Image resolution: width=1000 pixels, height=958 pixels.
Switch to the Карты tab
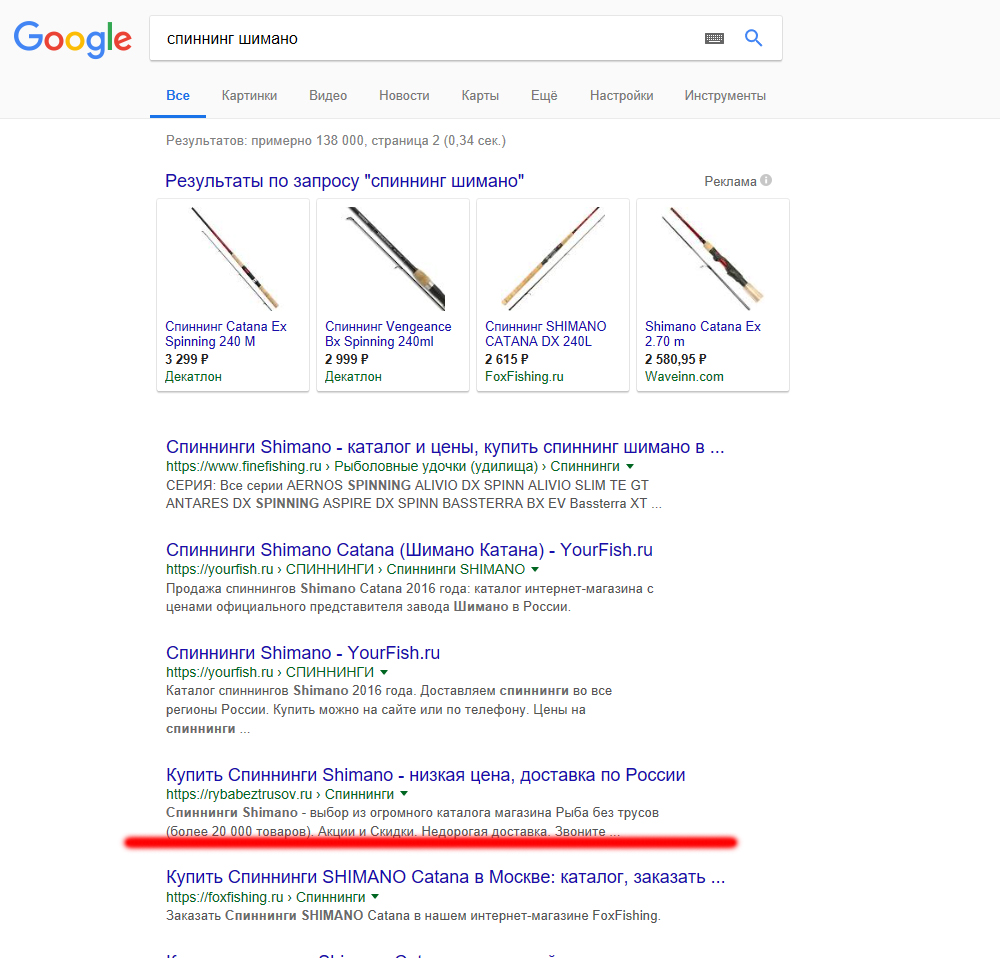[x=480, y=96]
